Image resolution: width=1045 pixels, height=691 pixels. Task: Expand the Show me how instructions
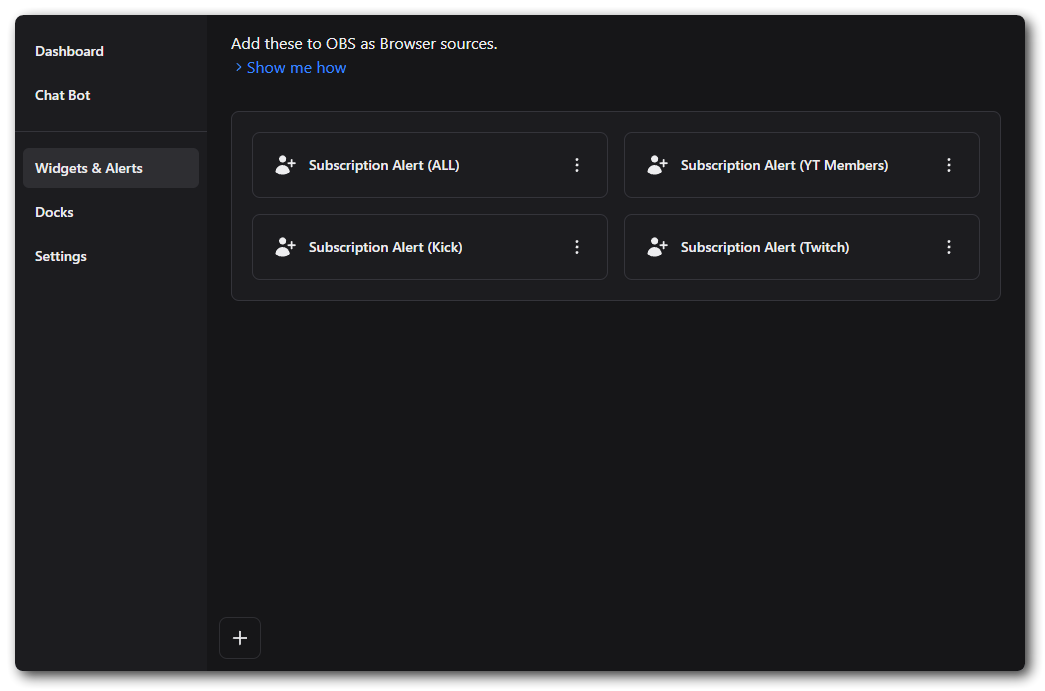[296, 67]
